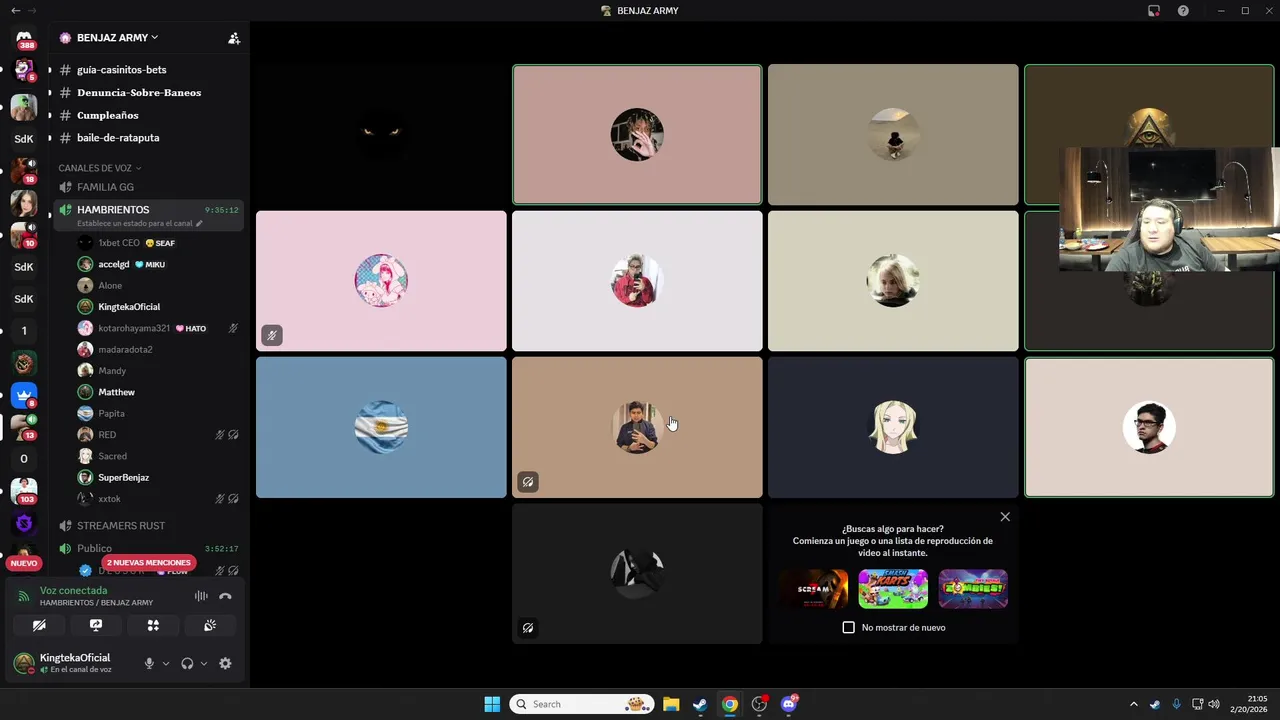Open microphone input options chevron

166,663
